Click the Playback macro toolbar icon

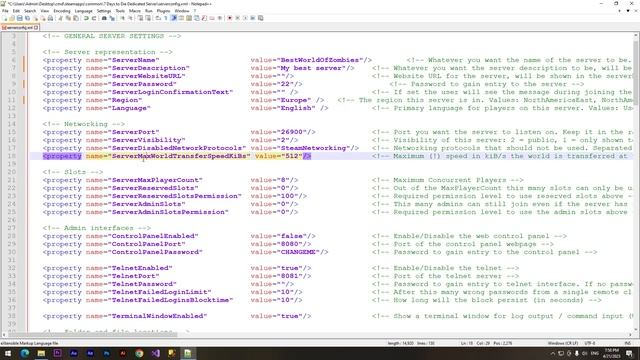[x=245, y=18]
